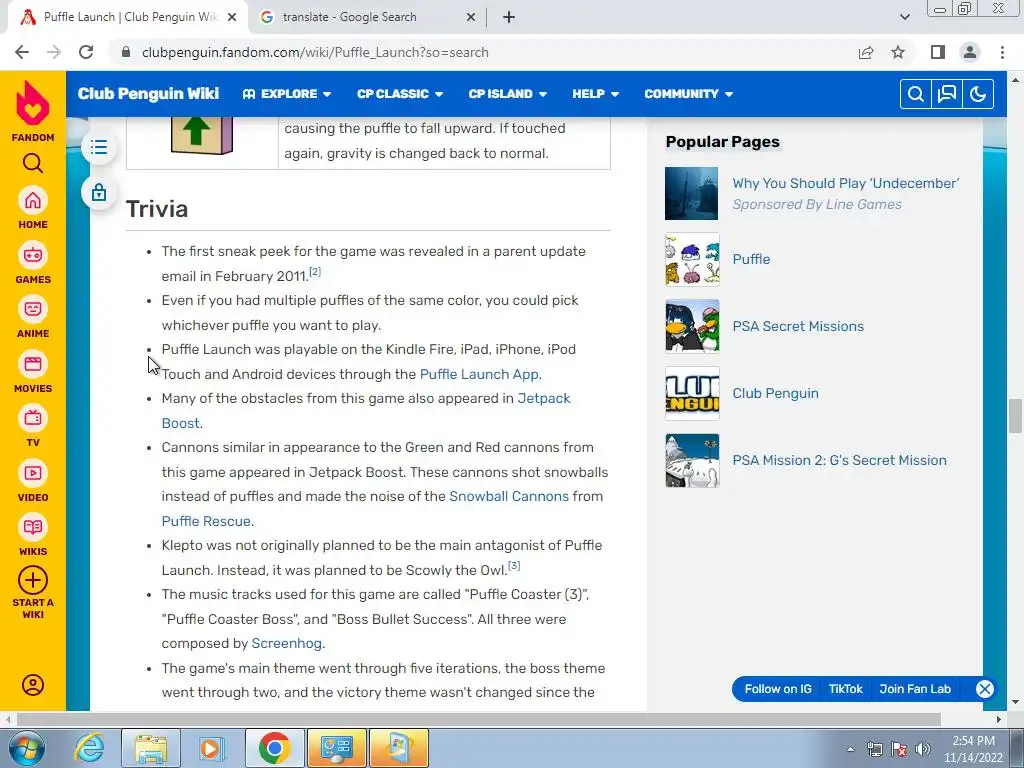Open Puffle popular page link
This screenshot has height=768, width=1024.
point(751,259)
